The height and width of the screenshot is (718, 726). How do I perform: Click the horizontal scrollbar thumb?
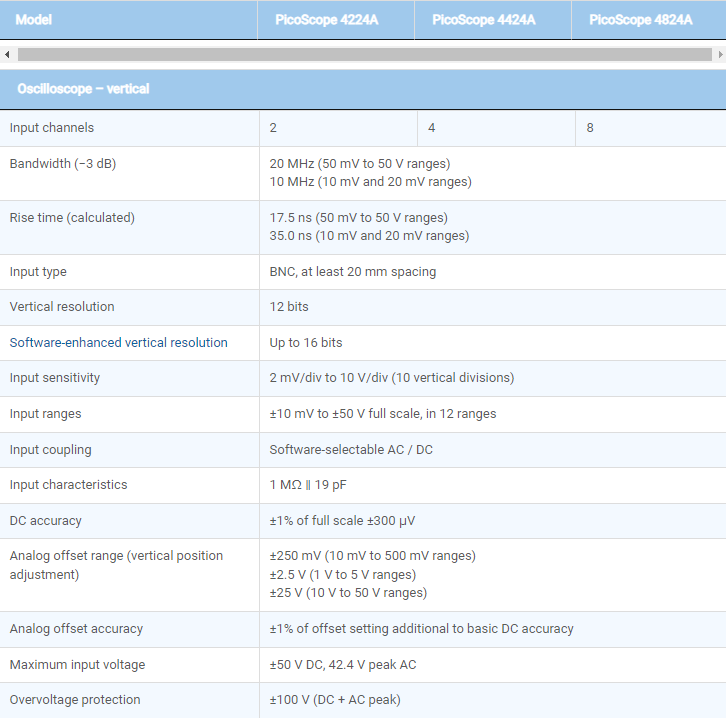pos(365,55)
